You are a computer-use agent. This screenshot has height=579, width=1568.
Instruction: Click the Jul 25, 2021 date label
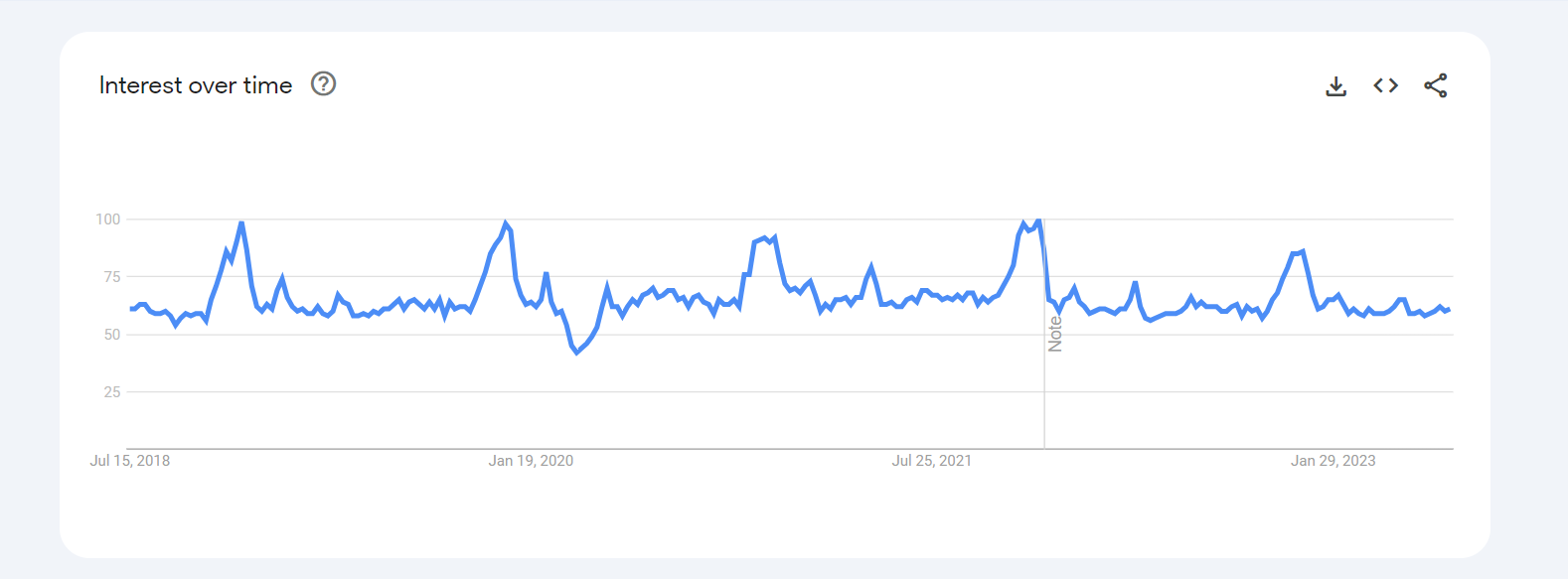pos(931,461)
